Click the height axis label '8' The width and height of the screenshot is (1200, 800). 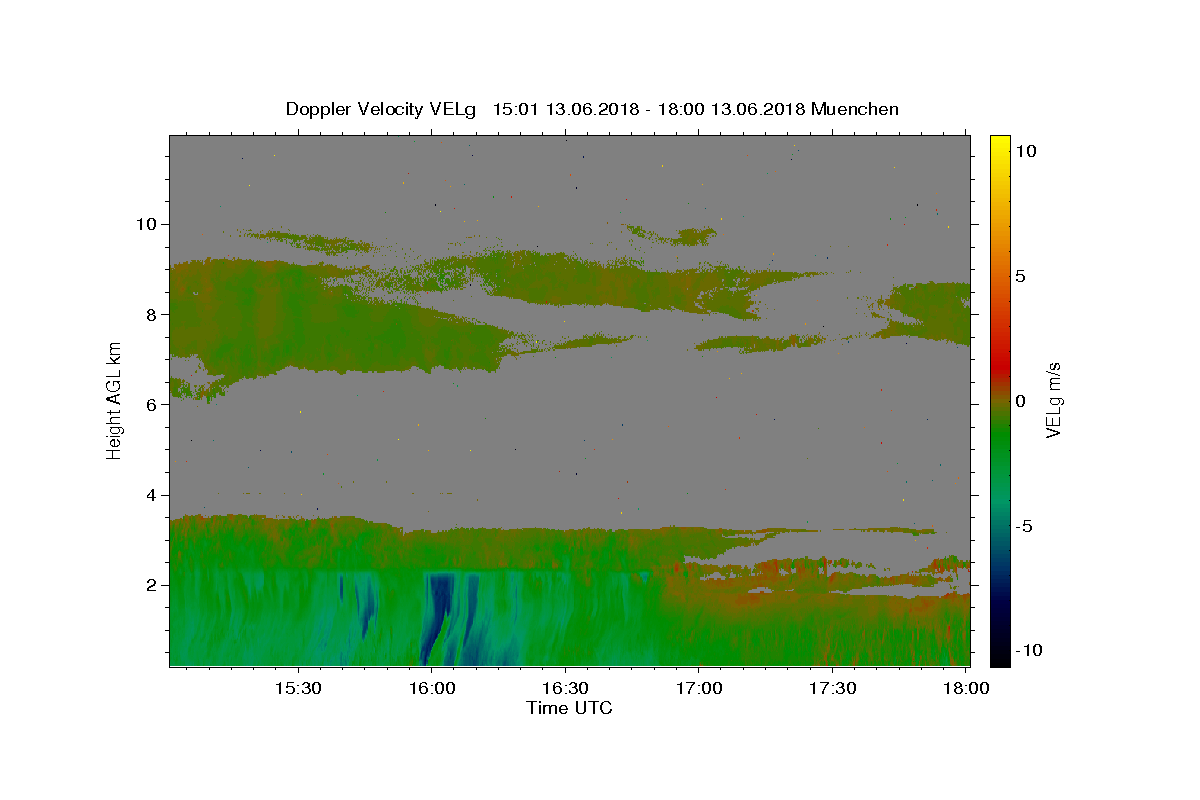pyautogui.click(x=154, y=314)
